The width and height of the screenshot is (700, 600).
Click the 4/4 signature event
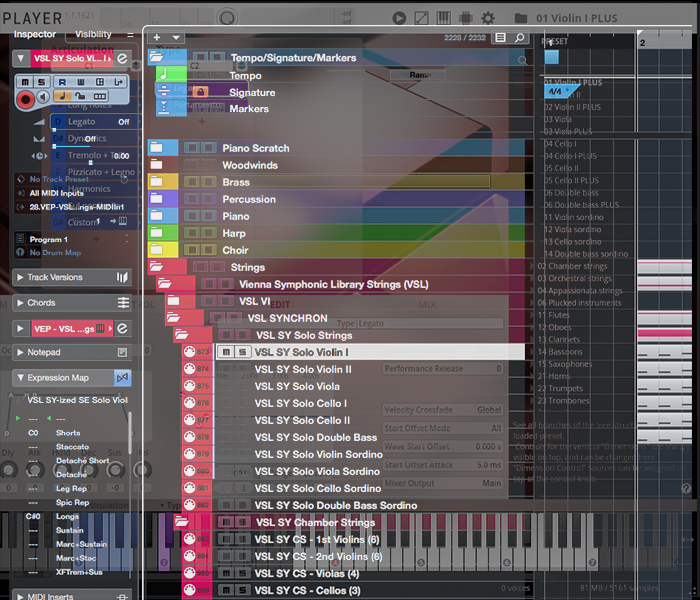click(561, 92)
